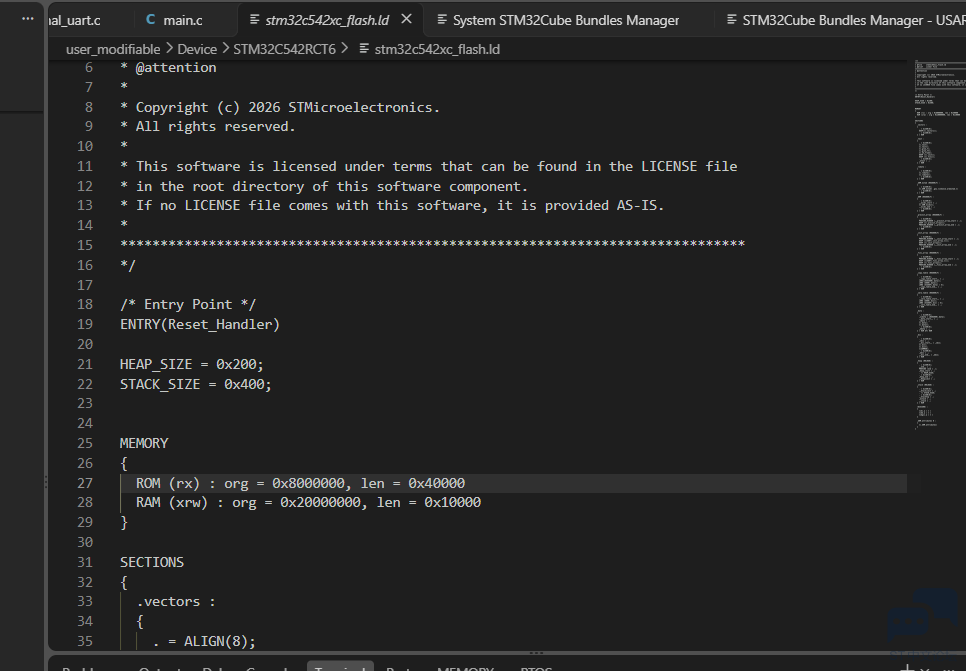Open the STM32C542RCT6 breadcrumb folder
966x671 pixels.
pyautogui.click(x=284, y=49)
